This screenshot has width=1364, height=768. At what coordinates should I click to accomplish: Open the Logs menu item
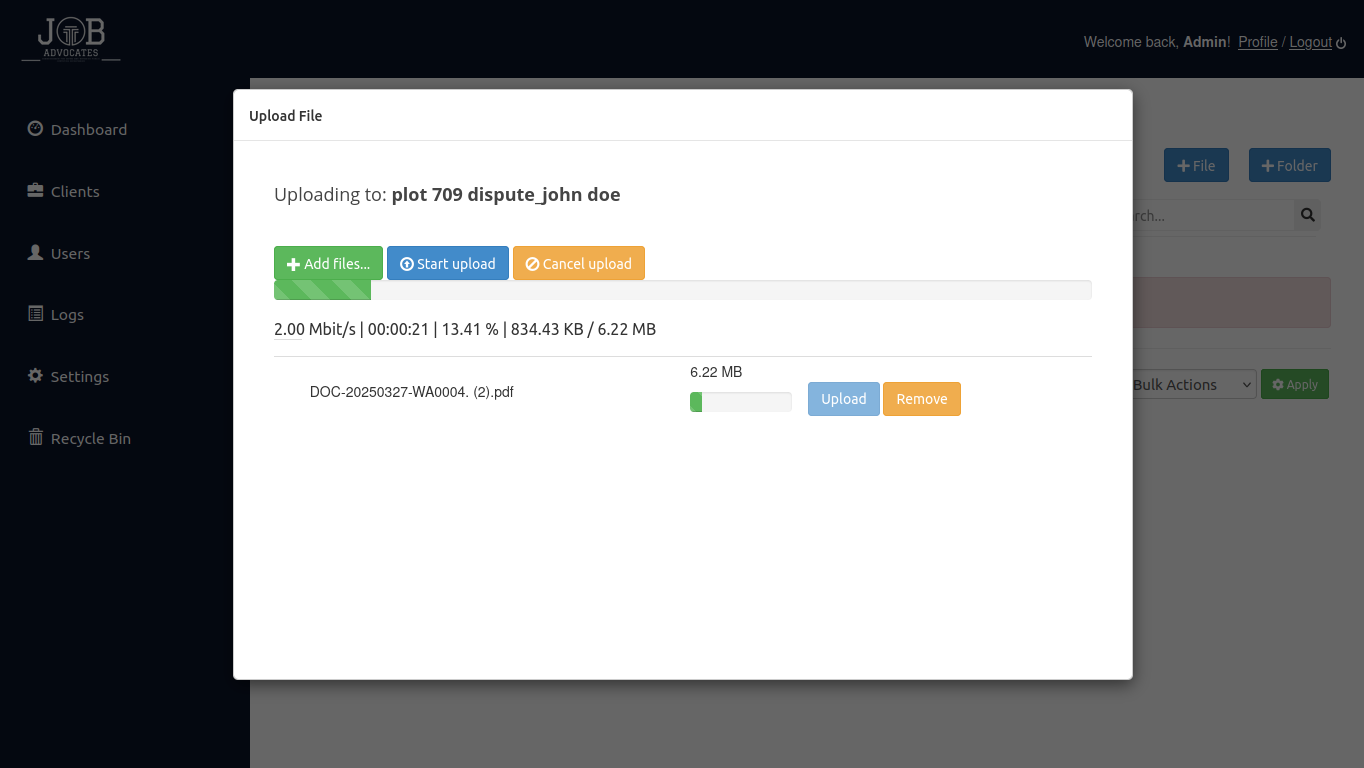pos(67,315)
